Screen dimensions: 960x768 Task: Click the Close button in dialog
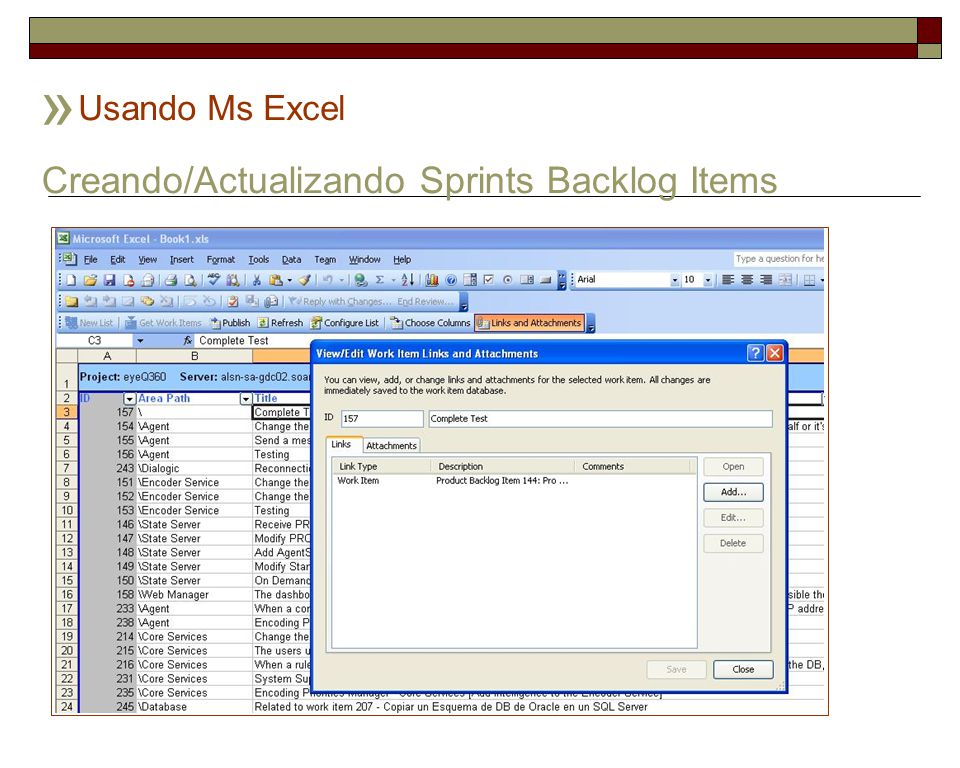pyautogui.click(x=743, y=669)
